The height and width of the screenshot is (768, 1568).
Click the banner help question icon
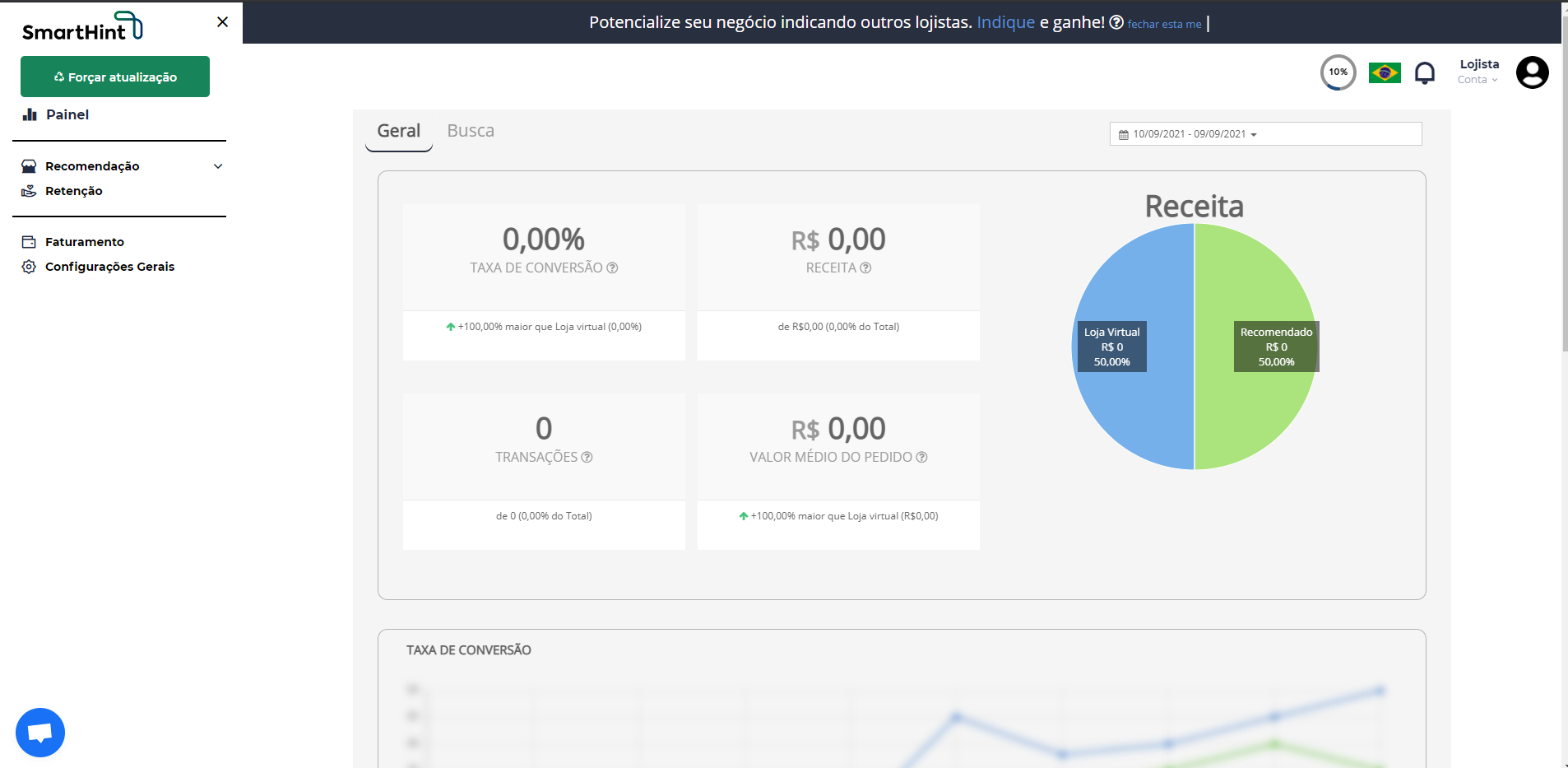[x=1116, y=22]
